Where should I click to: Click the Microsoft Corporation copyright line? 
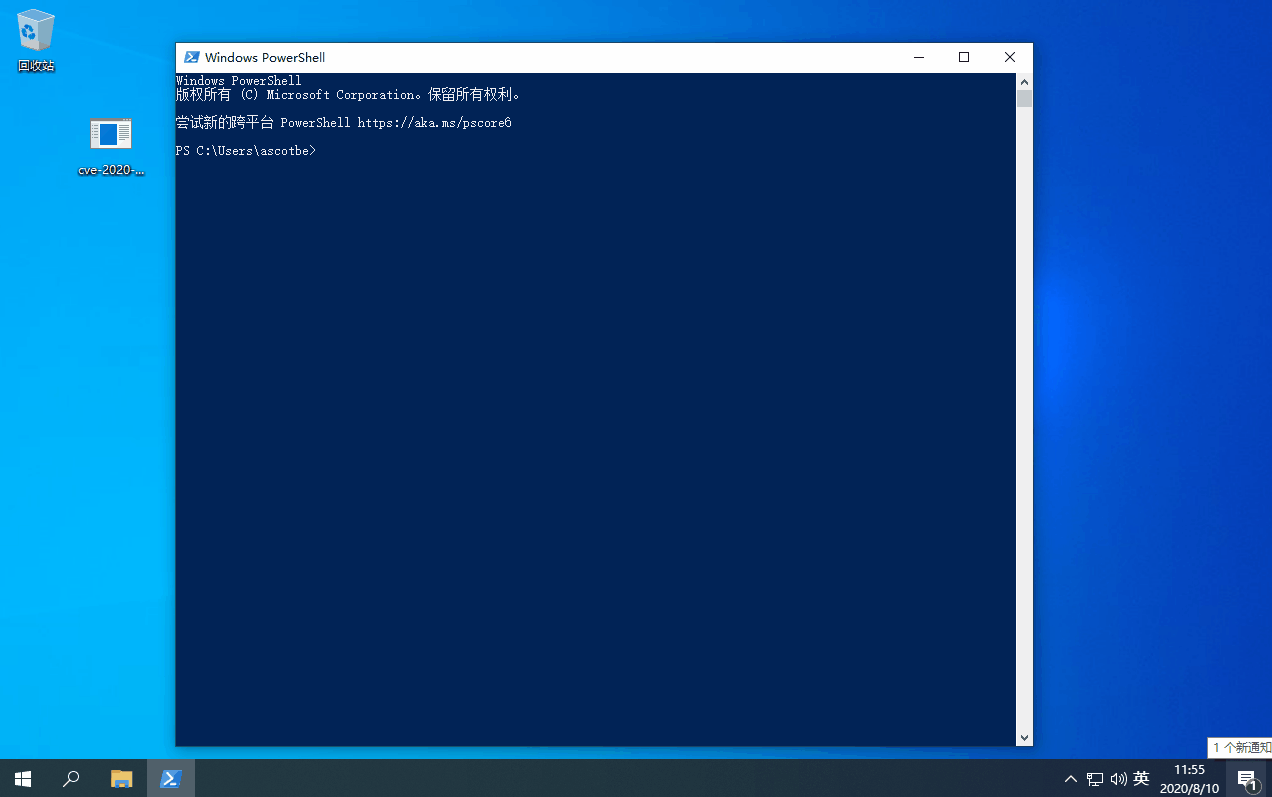[x=348, y=95]
